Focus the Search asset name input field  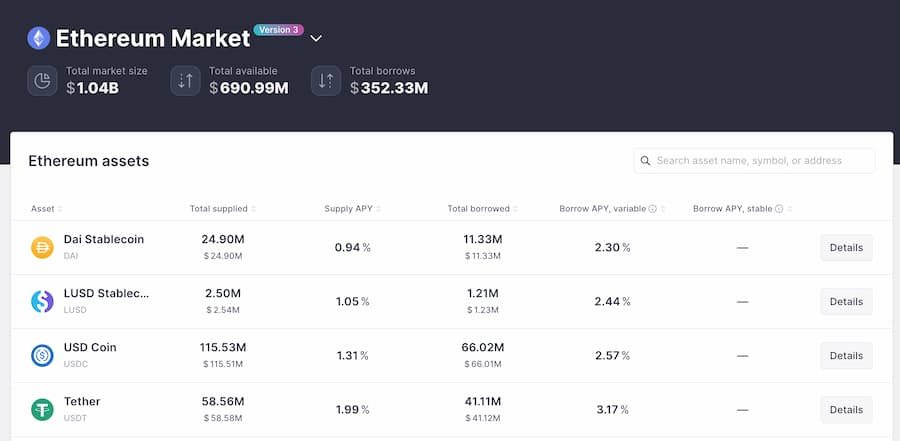pyautogui.click(x=754, y=161)
